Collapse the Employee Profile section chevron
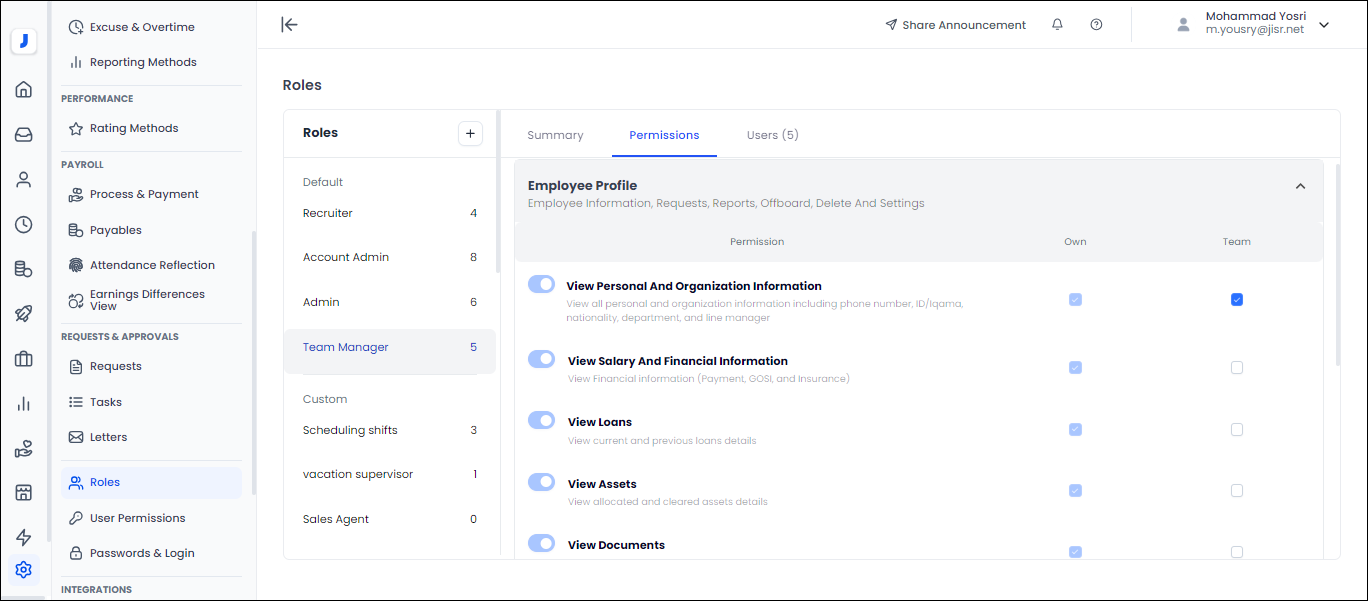The image size is (1368, 601). (x=1301, y=186)
